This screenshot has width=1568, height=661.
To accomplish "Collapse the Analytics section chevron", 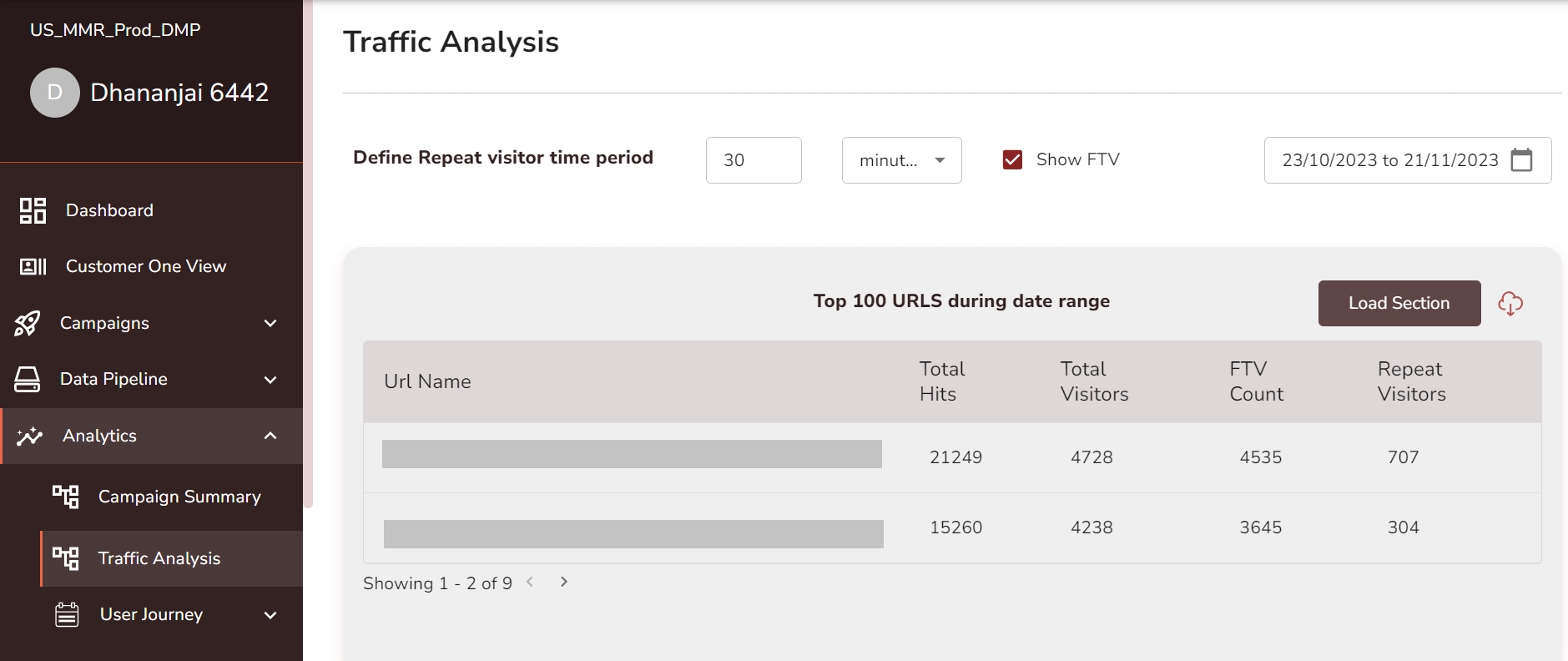I will click(270, 436).
